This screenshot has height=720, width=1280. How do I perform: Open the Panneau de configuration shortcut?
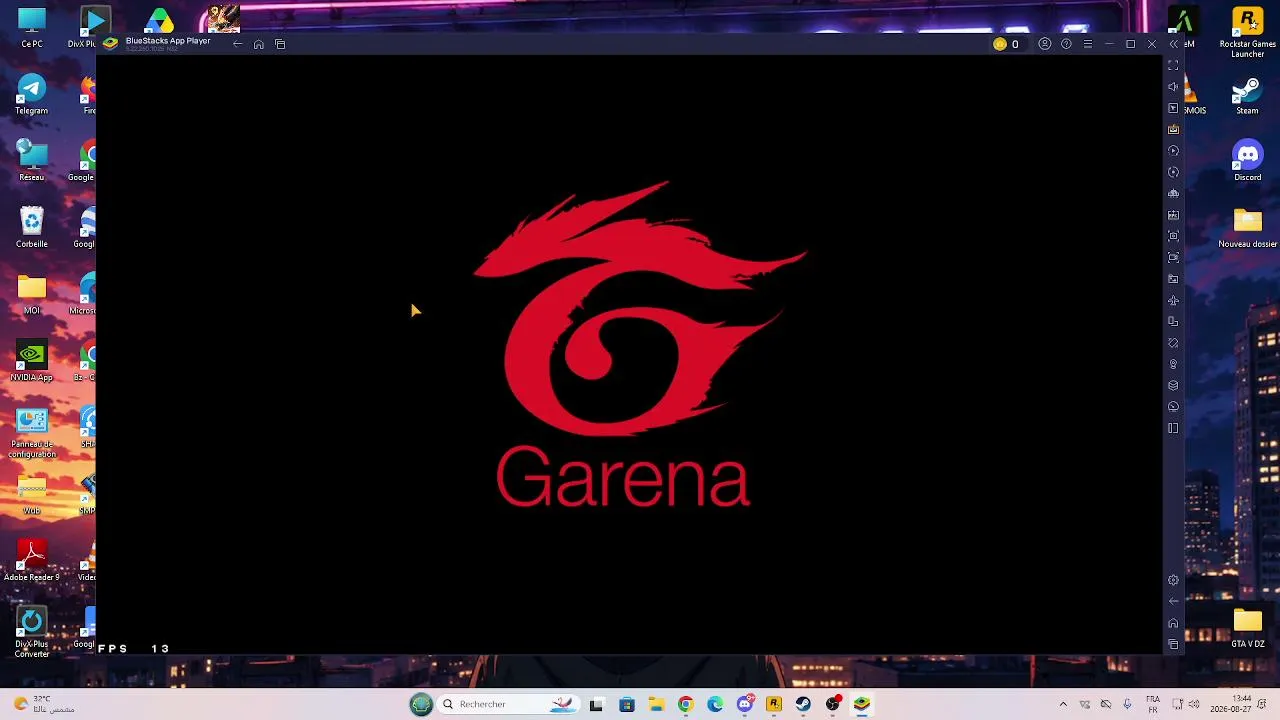[x=32, y=434]
